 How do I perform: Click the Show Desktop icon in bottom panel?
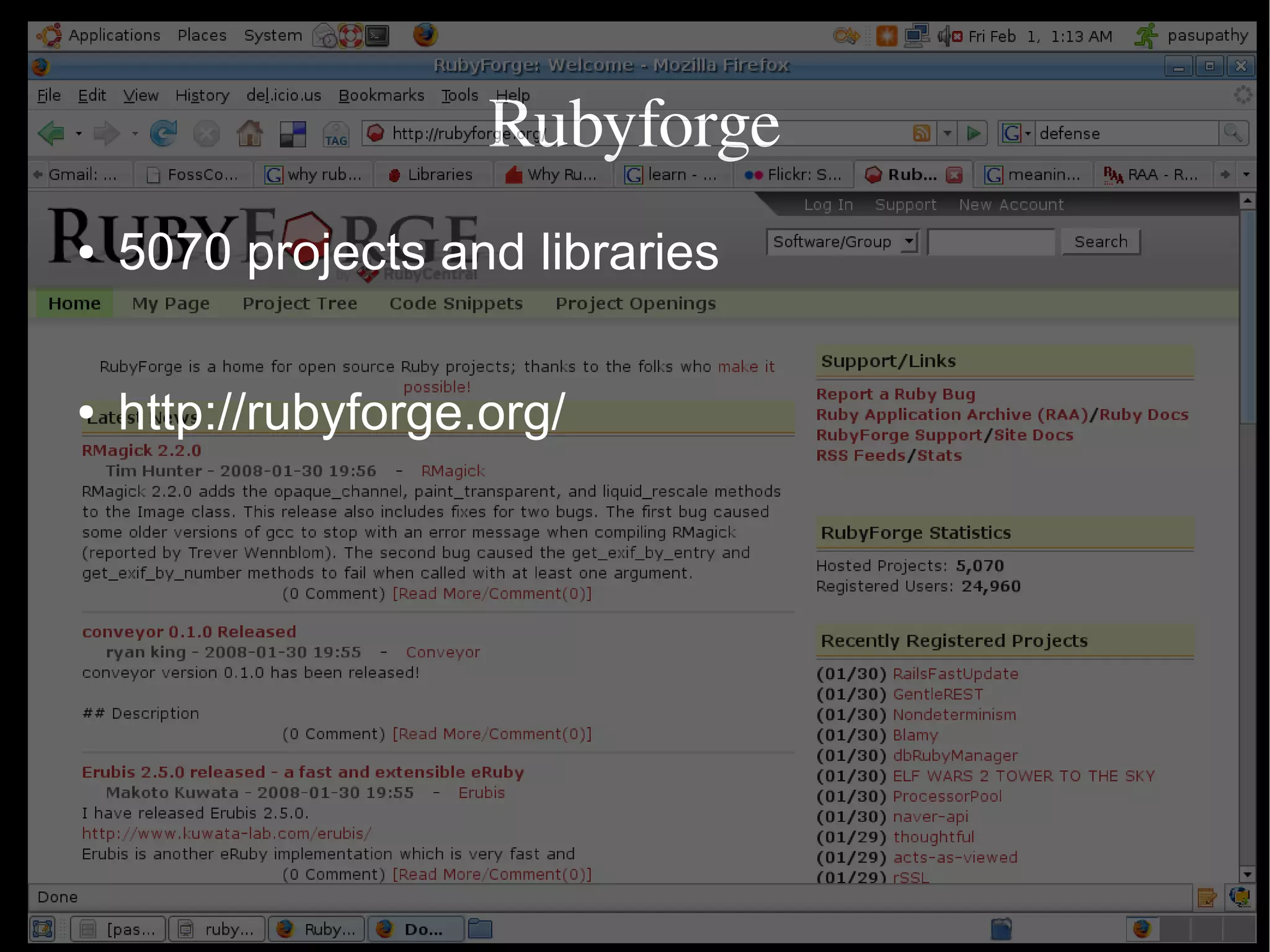click(x=43, y=929)
